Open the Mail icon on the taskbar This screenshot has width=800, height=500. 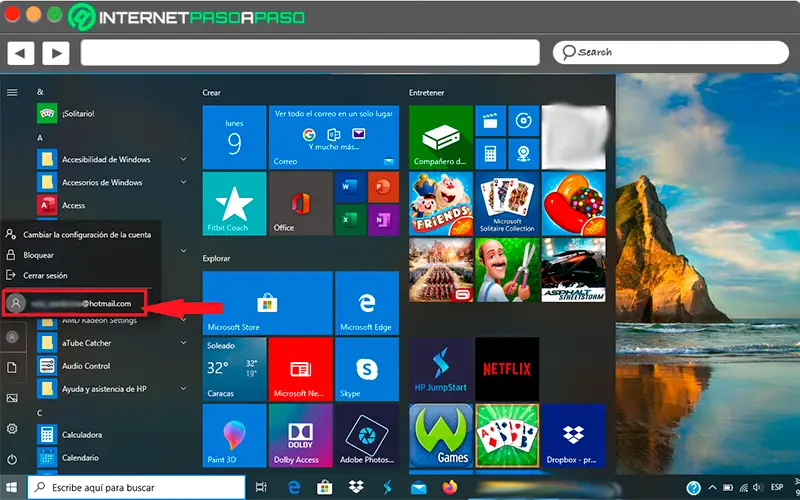tap(418, 488)
